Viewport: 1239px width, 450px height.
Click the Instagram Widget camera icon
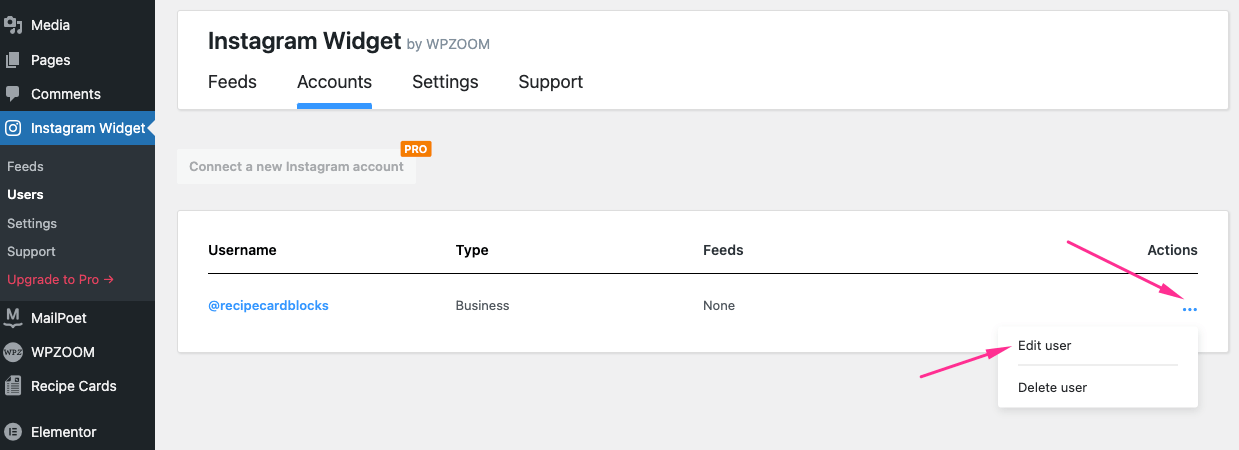[x=13, y=128]
